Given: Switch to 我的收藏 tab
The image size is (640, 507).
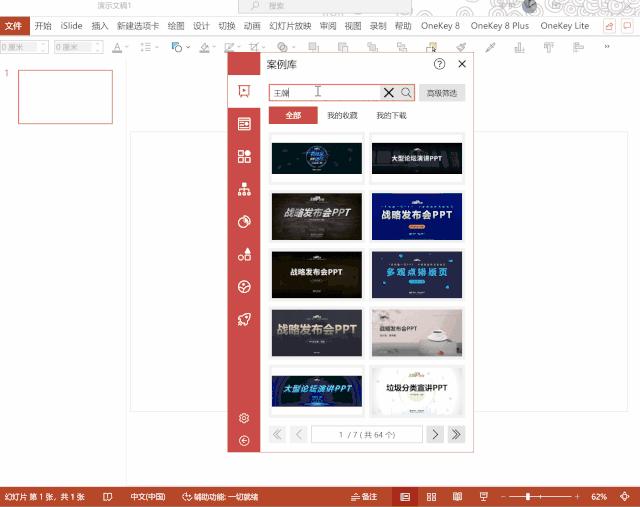Looking at the screenshot, I should tap(342, 116).
